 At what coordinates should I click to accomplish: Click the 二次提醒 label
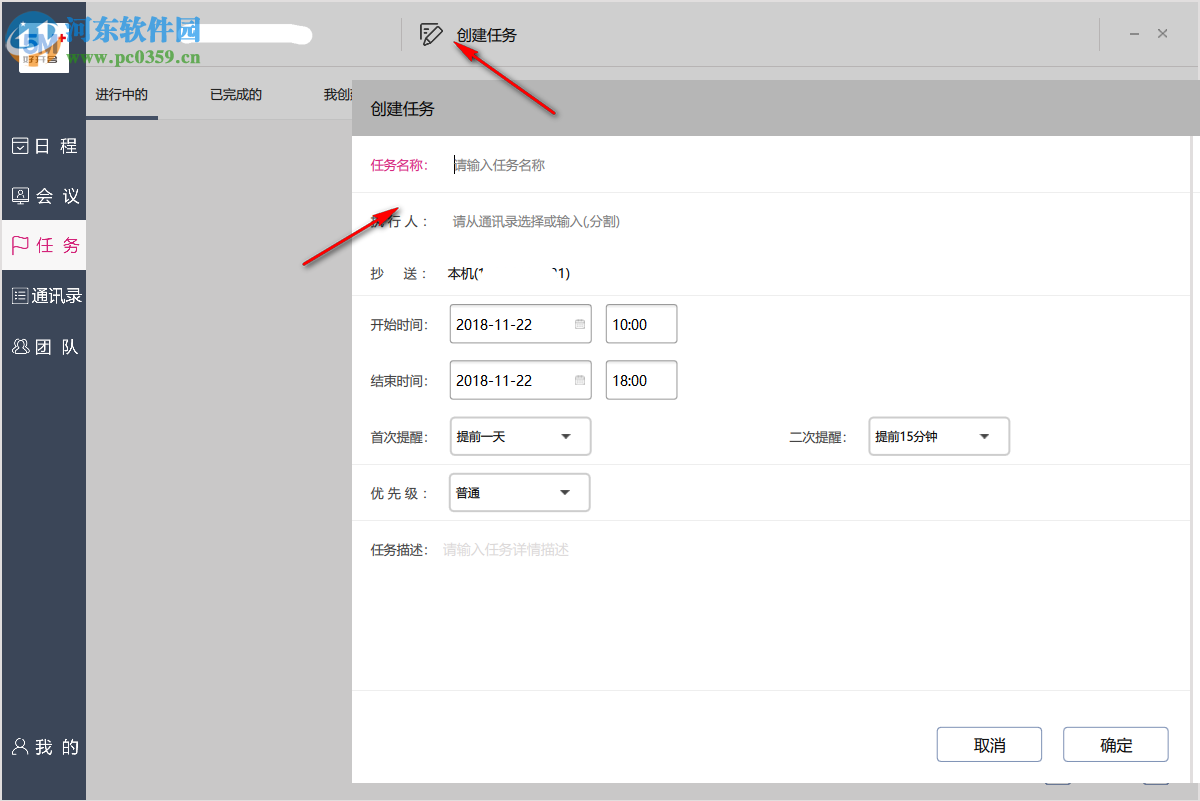point(818,437)
